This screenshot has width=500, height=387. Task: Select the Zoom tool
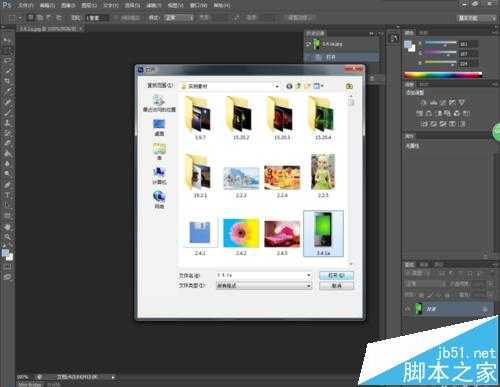click(x=7, y=237)
